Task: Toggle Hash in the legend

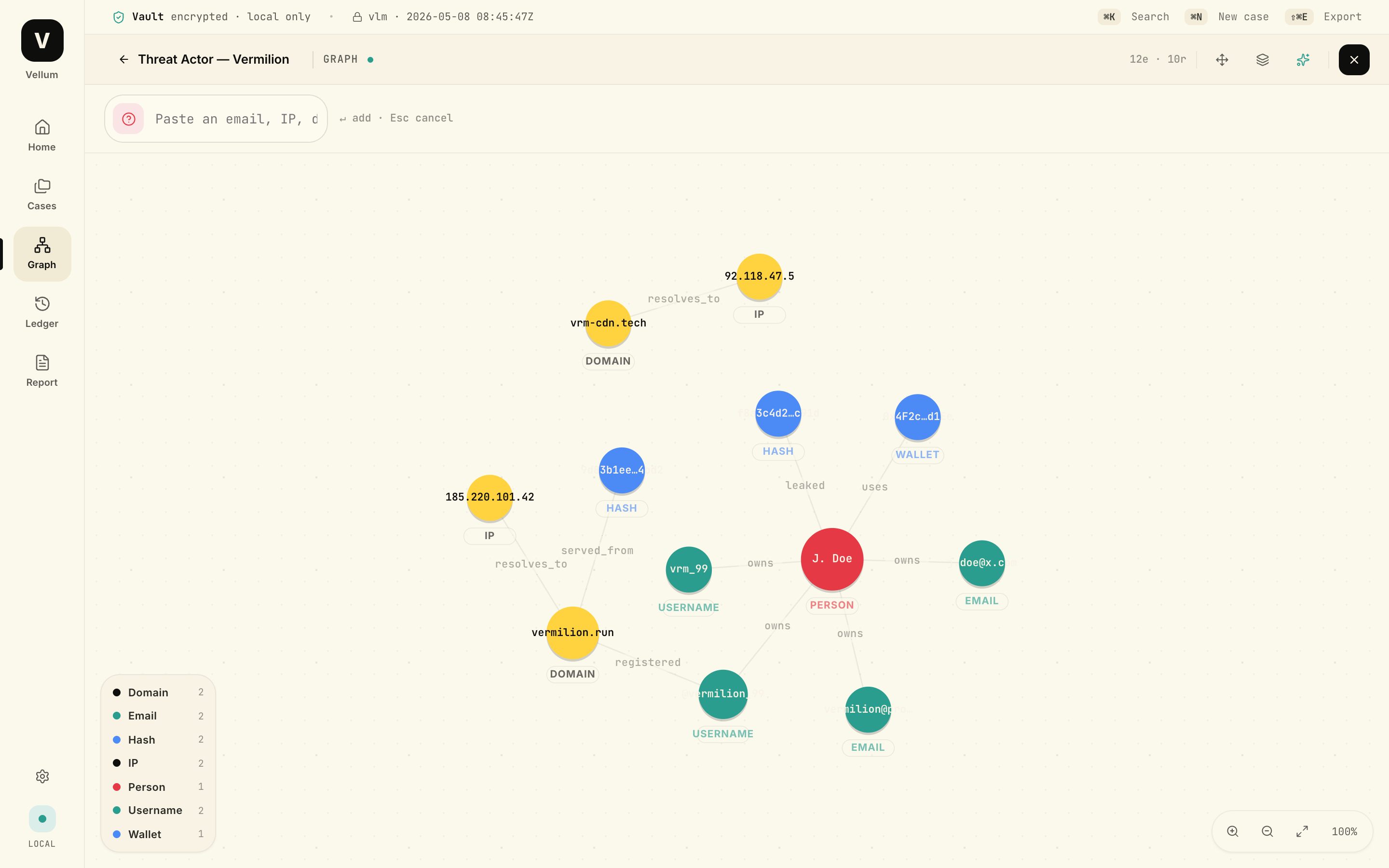Action: [x=158, y=739]
